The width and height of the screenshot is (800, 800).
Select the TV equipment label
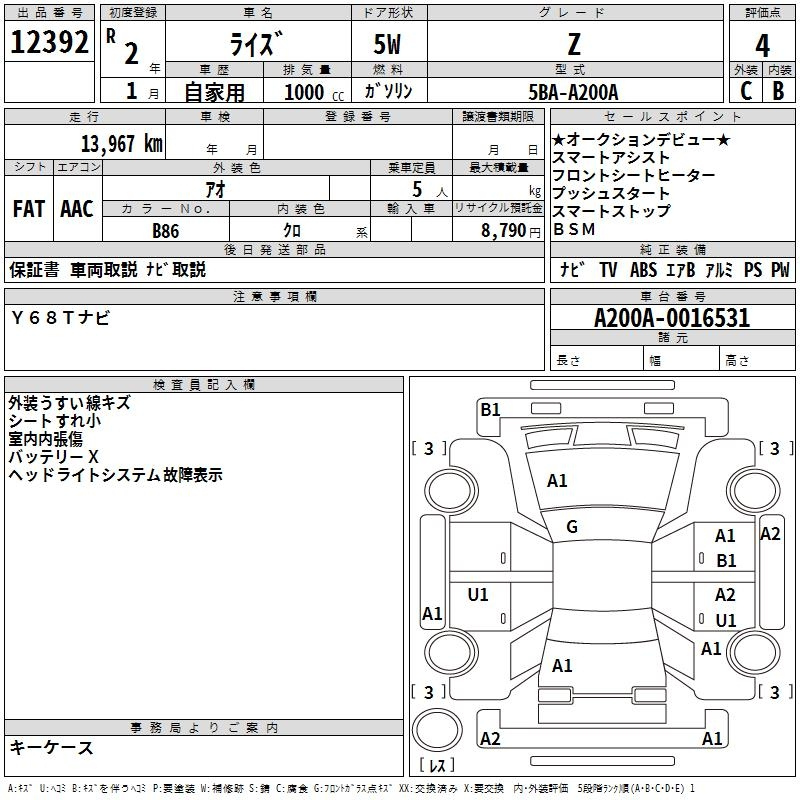[608, 269]
